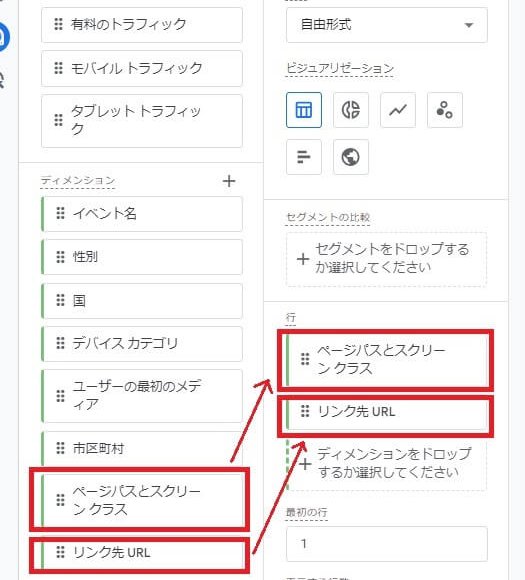Click the セグメントをドロップするか選択 area
This screenshot has height=580, width=525.
point(386,259)
